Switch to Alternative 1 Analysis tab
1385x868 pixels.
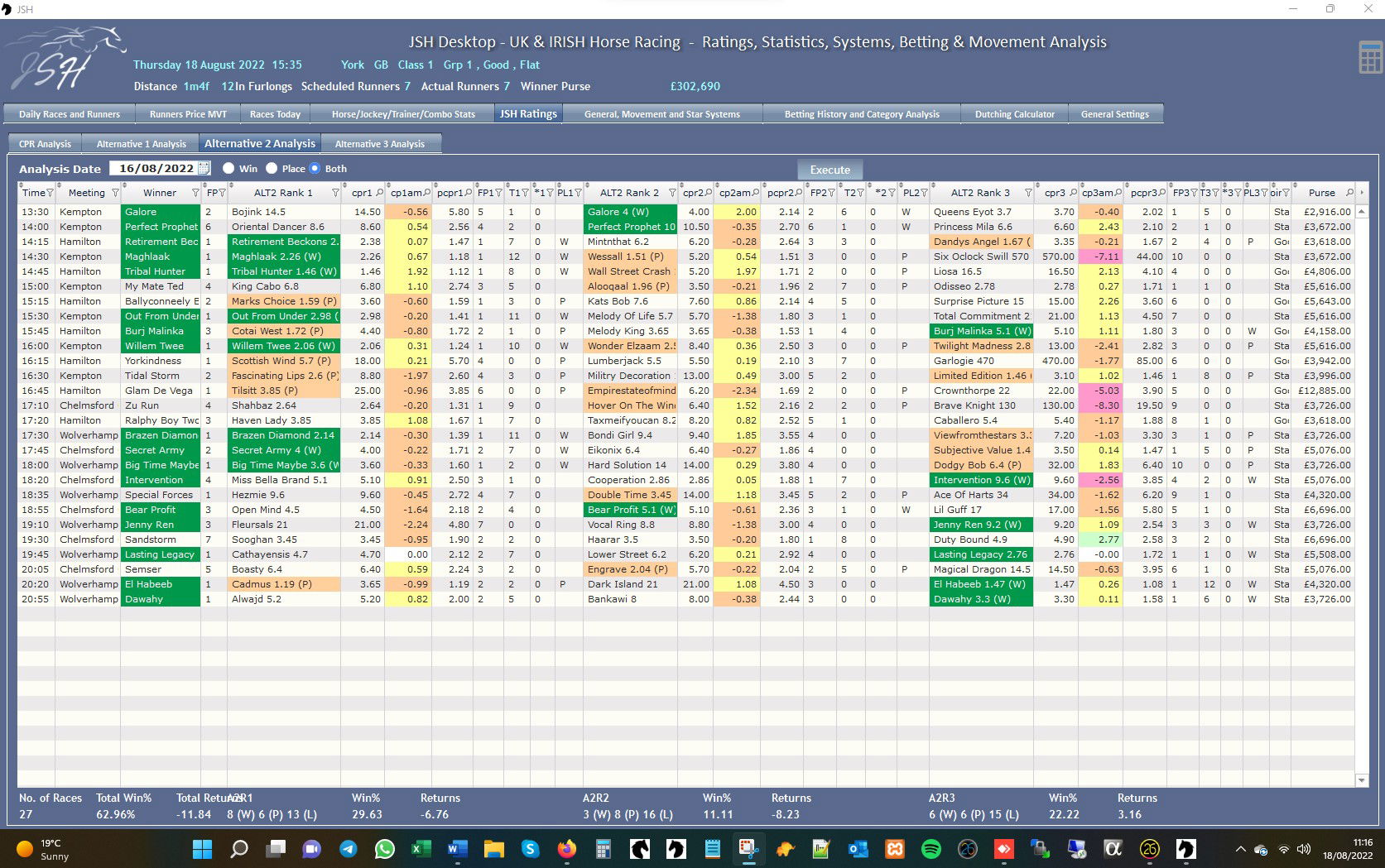(142, 144)
